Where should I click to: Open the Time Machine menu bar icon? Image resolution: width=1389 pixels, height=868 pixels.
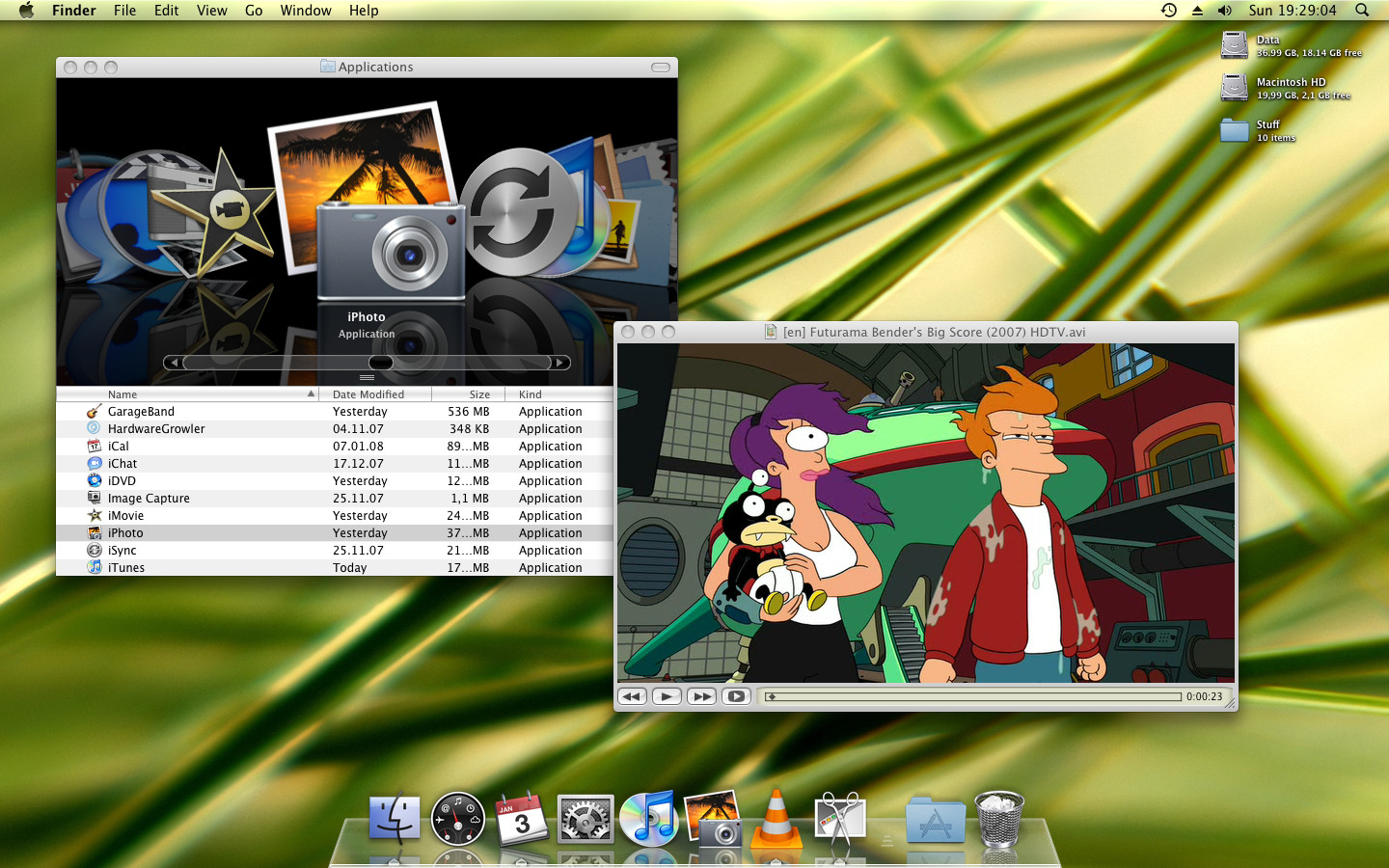[x=1168, y=11]
